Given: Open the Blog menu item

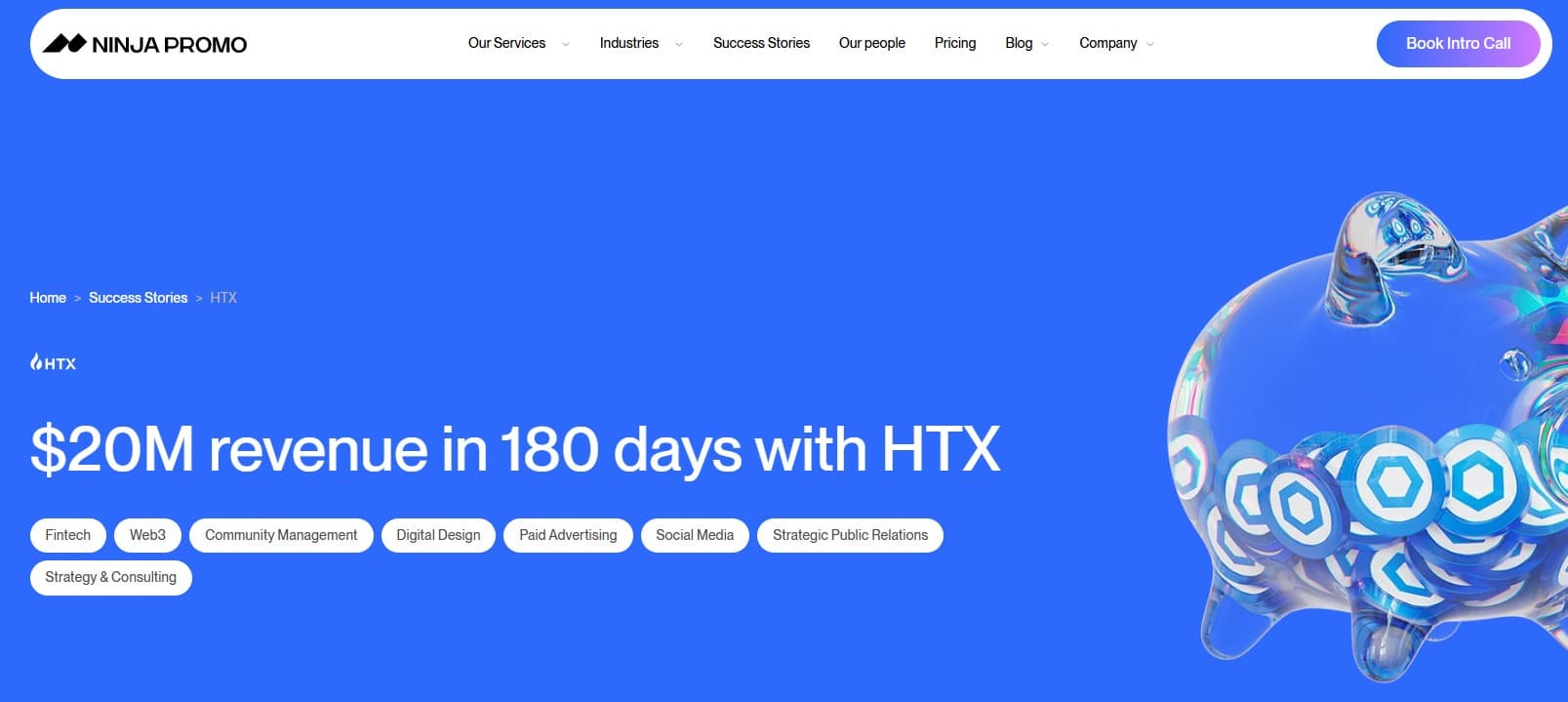Looking at the screenshot, I should tap(1019, 43).
